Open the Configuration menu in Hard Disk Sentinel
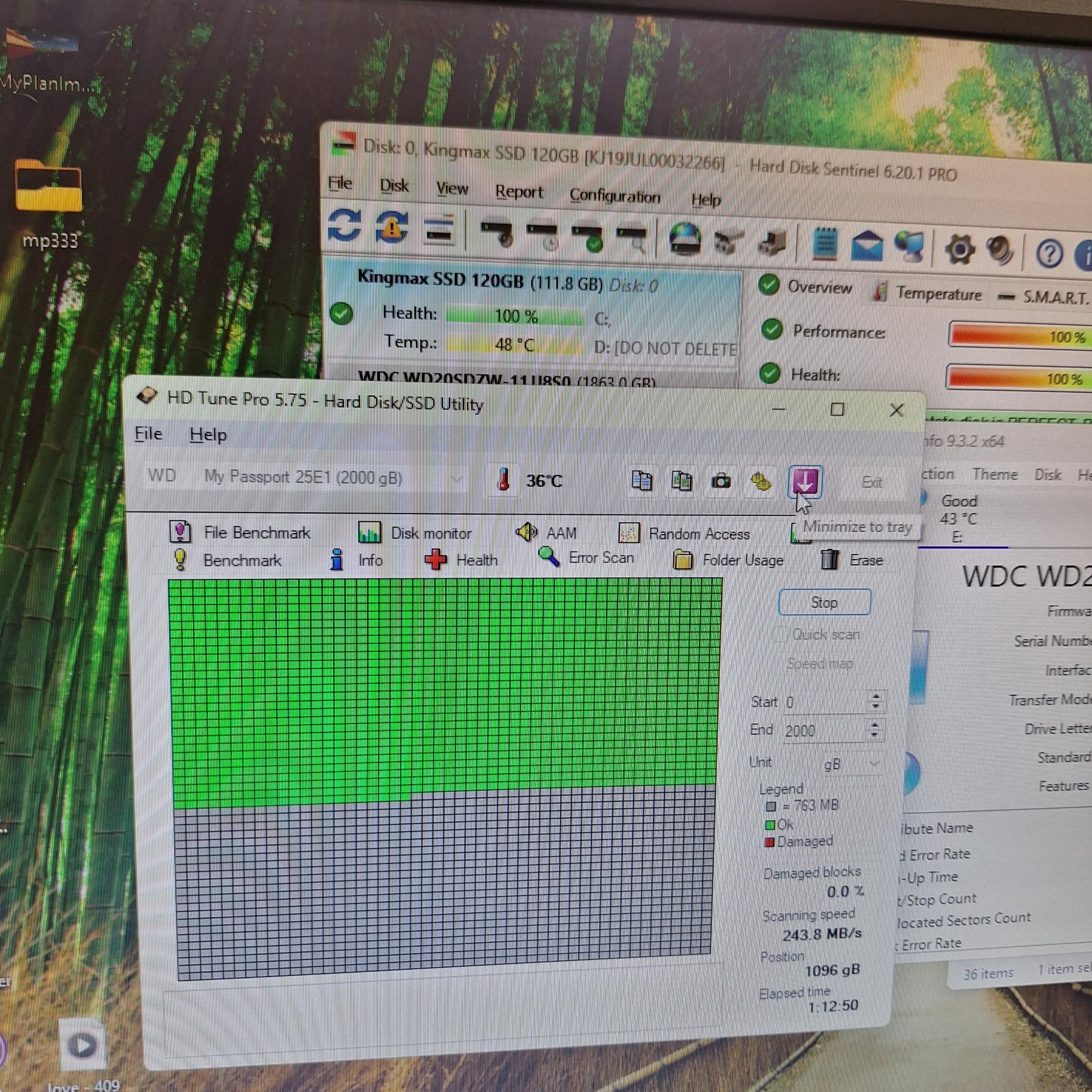The image size is (1092, 1092). click(614, 196)
